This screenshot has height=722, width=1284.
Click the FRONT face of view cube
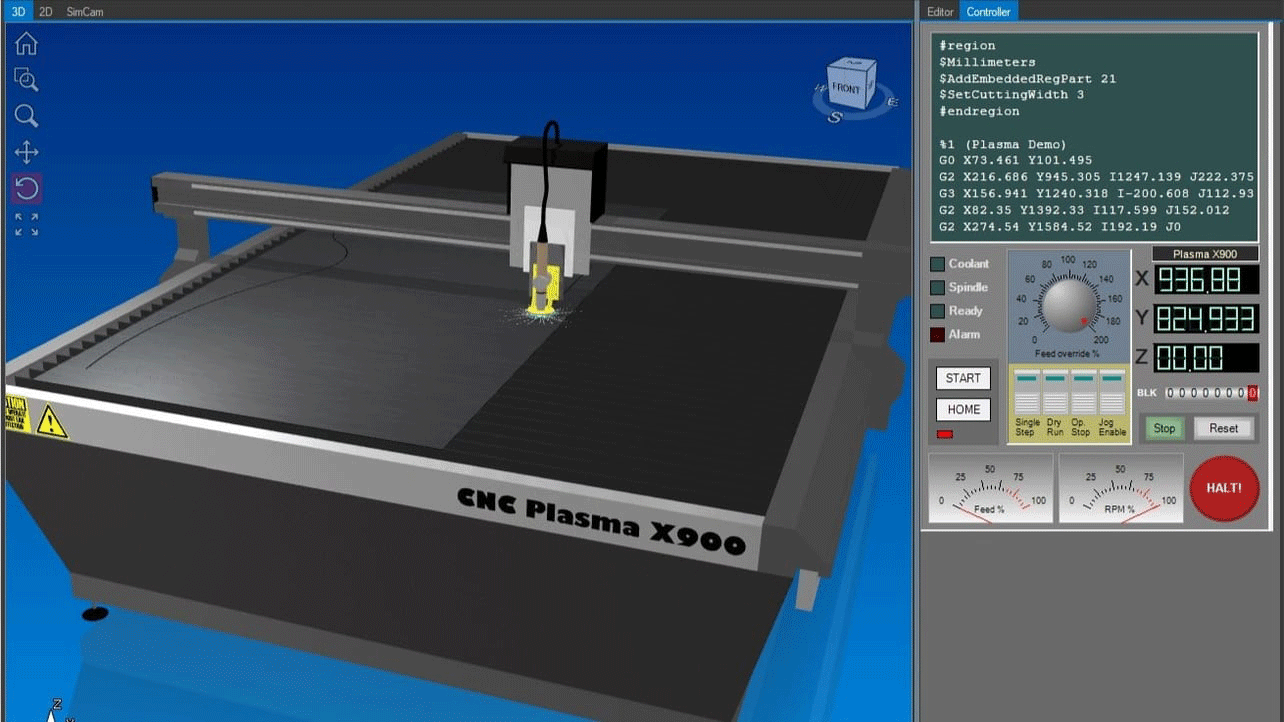click(x=845, y=88)
